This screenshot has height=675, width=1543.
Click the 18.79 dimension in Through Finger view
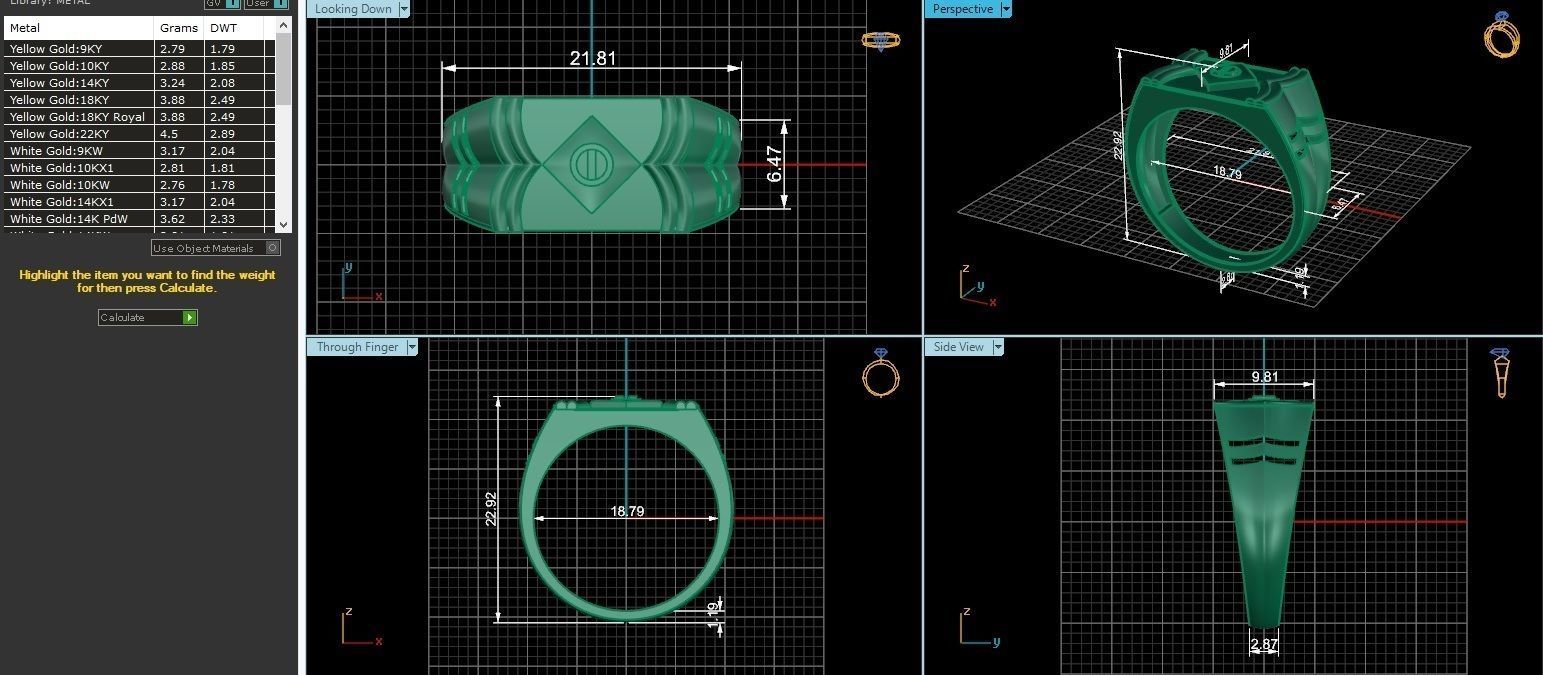click(x=627, y=511)
